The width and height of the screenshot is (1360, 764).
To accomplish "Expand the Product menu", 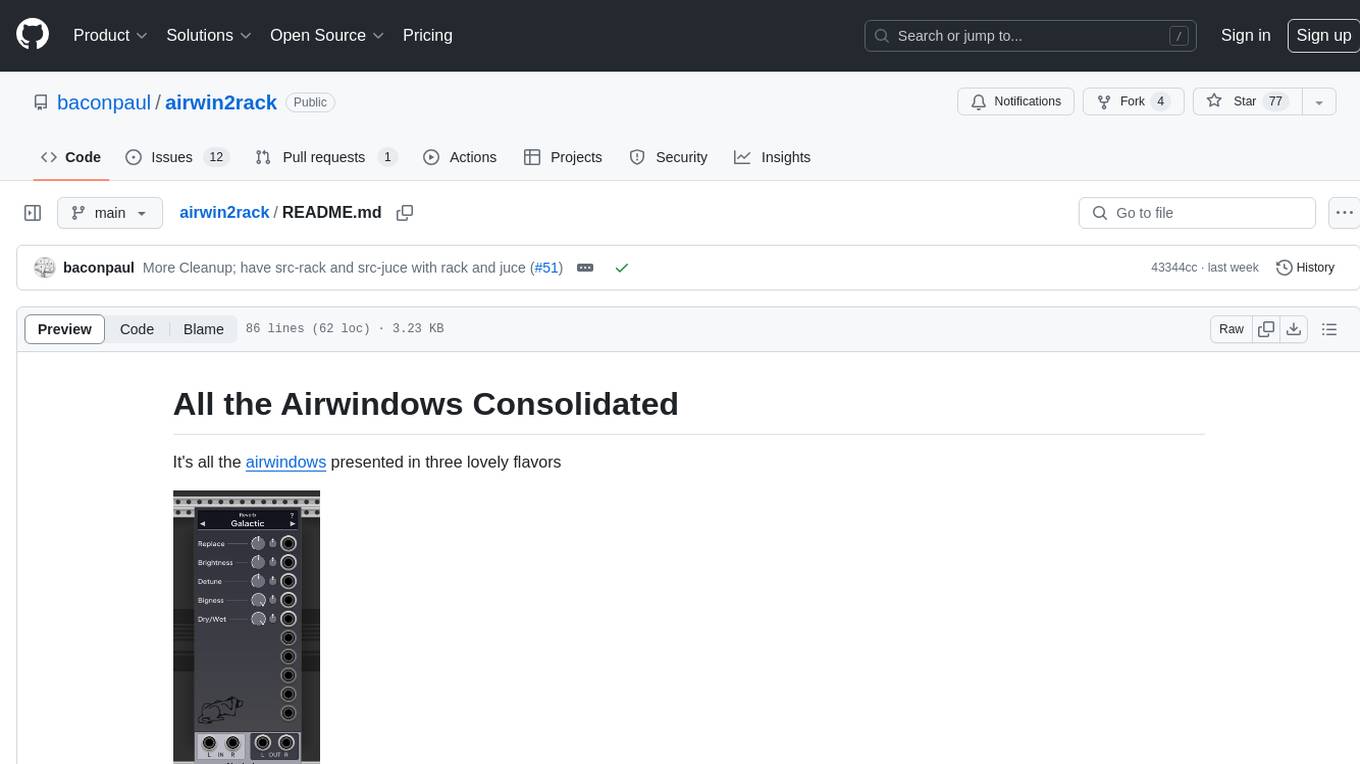I will pos(110,35).
